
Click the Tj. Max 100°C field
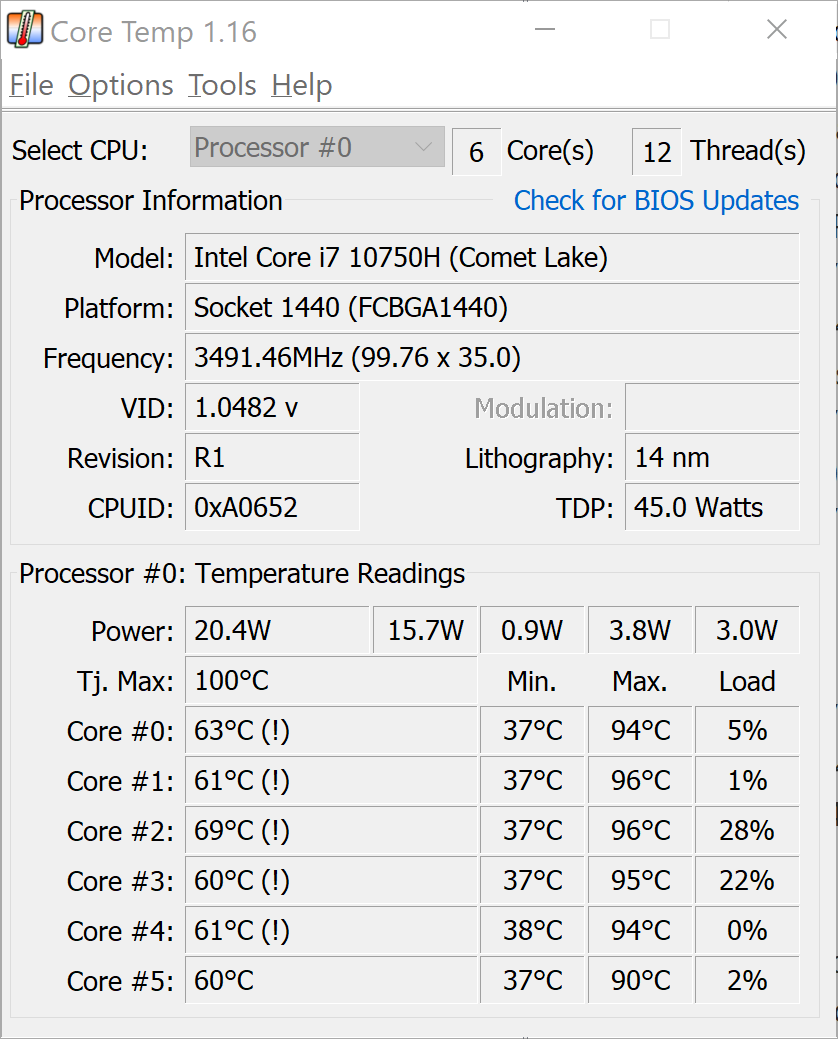coord(331,681)
